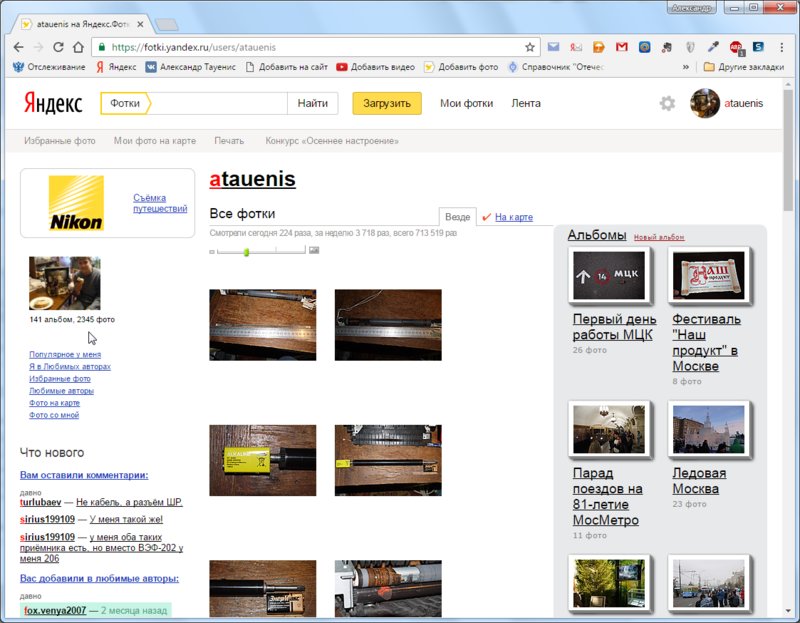Open the Избранные фото submenu item

click(60, 141)
